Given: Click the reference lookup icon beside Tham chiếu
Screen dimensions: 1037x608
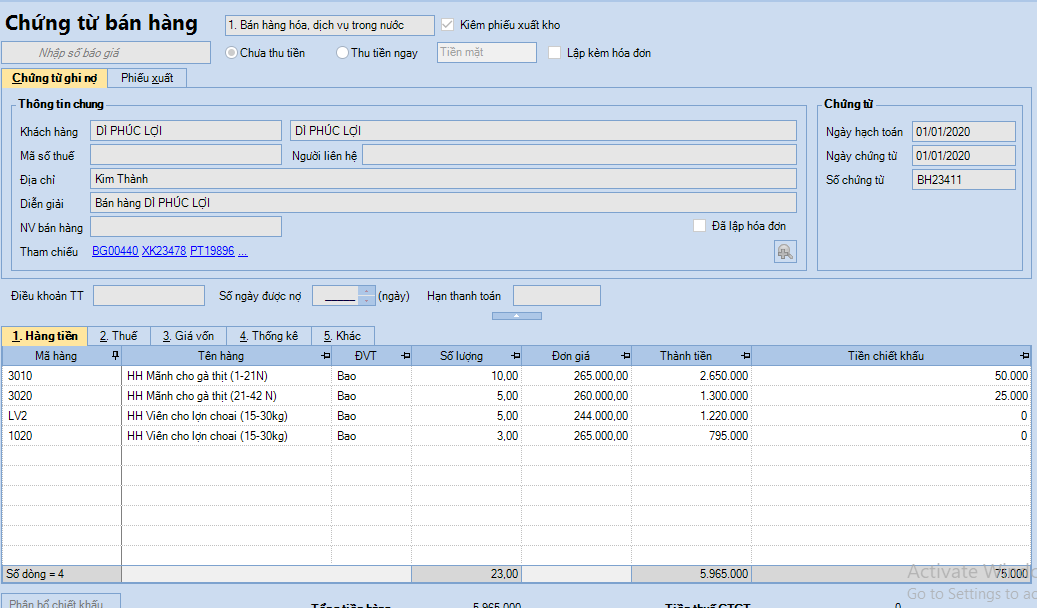Looking at the screenshot, I should (x=785, y=252).
